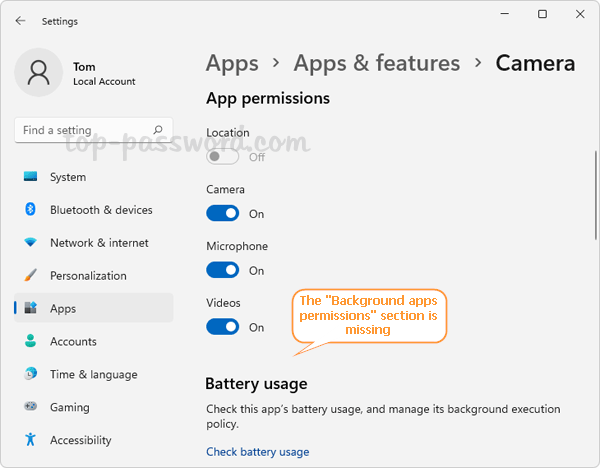Click the search magnifier icon
The image size is (600, 468).
(x=158, y=130)
